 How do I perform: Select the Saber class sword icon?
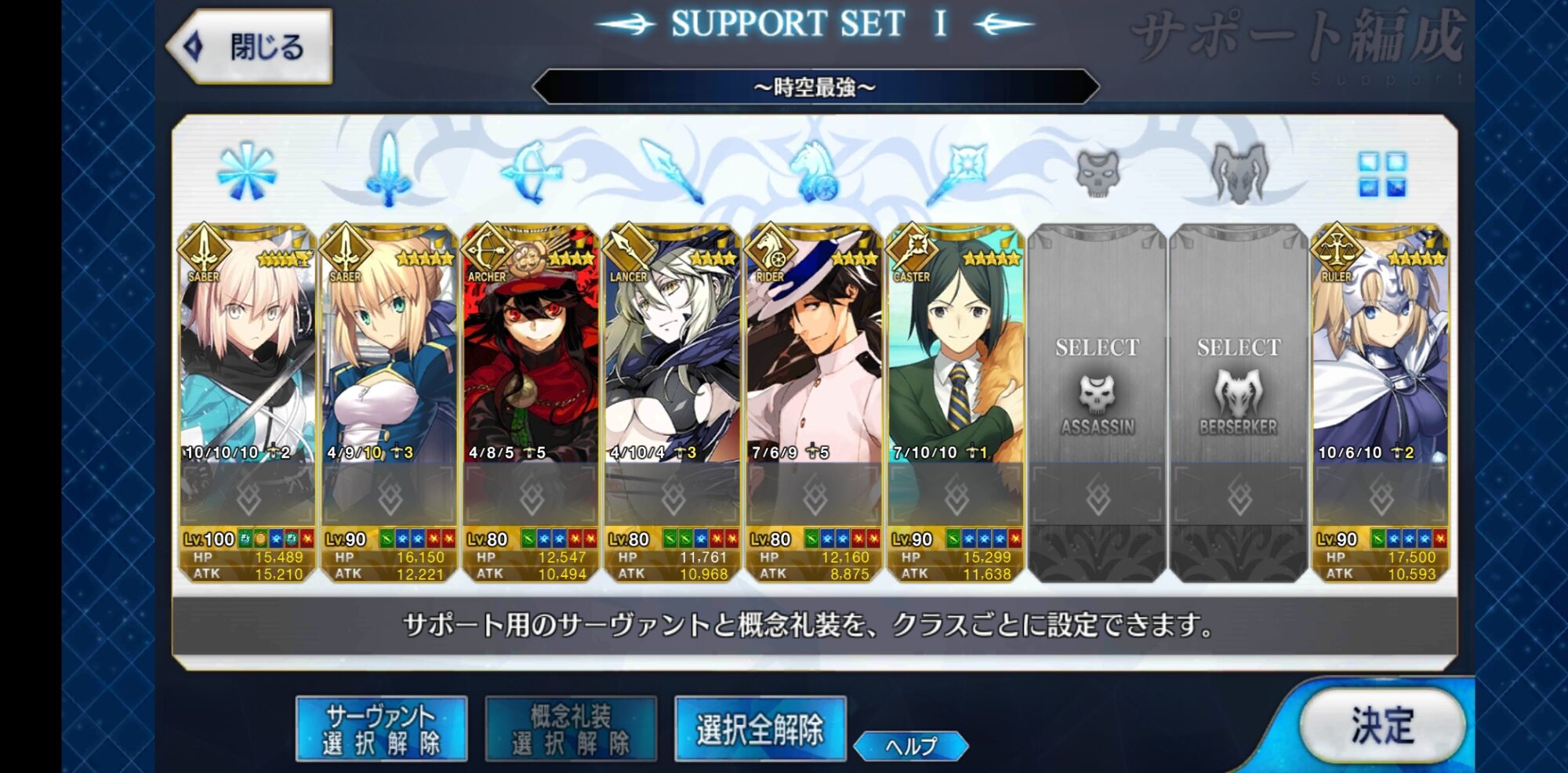pyautogui.click(x=388, y=169)
